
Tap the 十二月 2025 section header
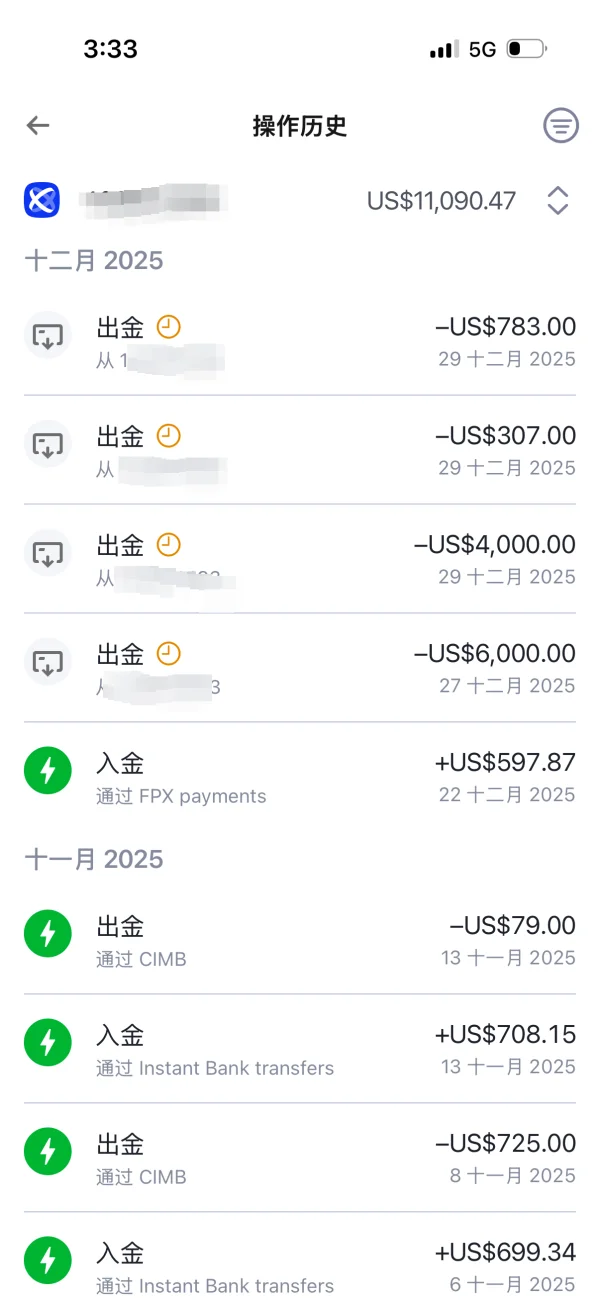[93, 261]
